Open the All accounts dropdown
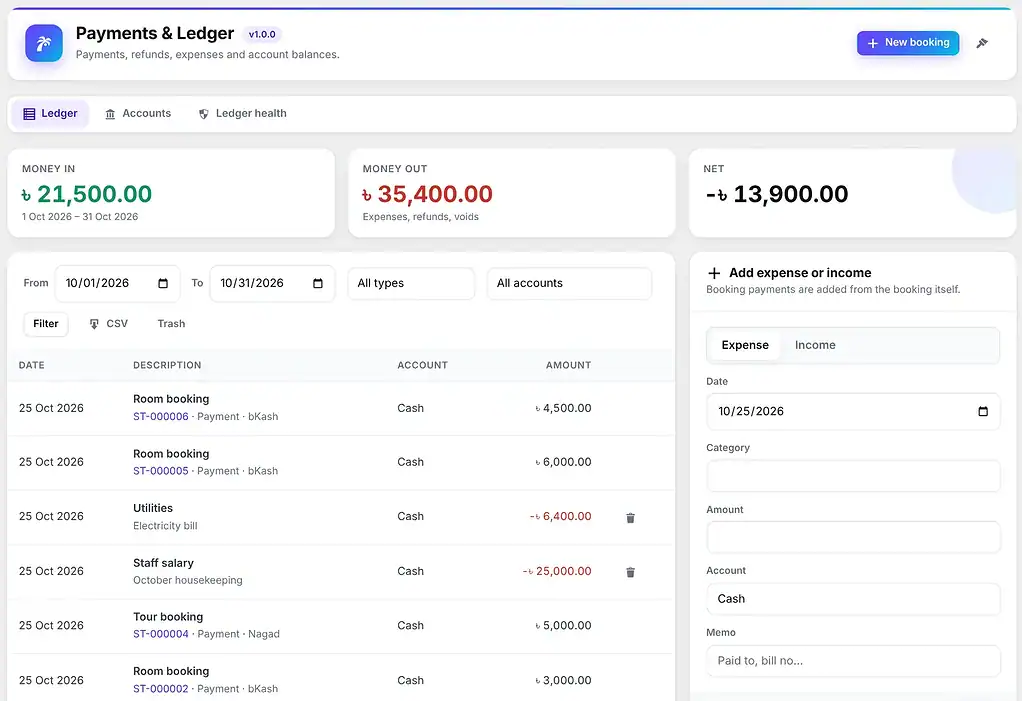Image resolution: width=1022 pixels, height=701 pixels. (x=569, y=283)
